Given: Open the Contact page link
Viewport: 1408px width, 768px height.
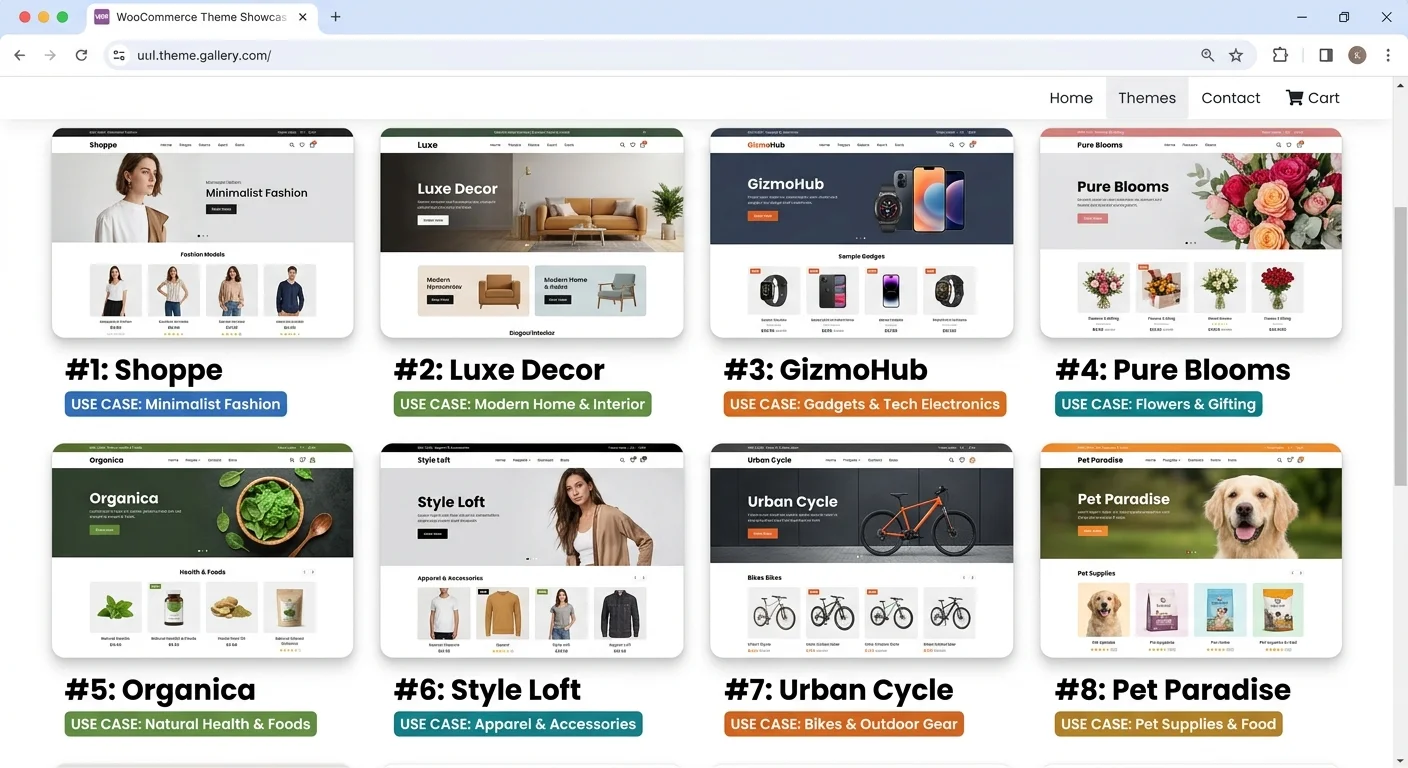Looking at the screenshot, I should pyautogui.click(x=1230, y=98).
